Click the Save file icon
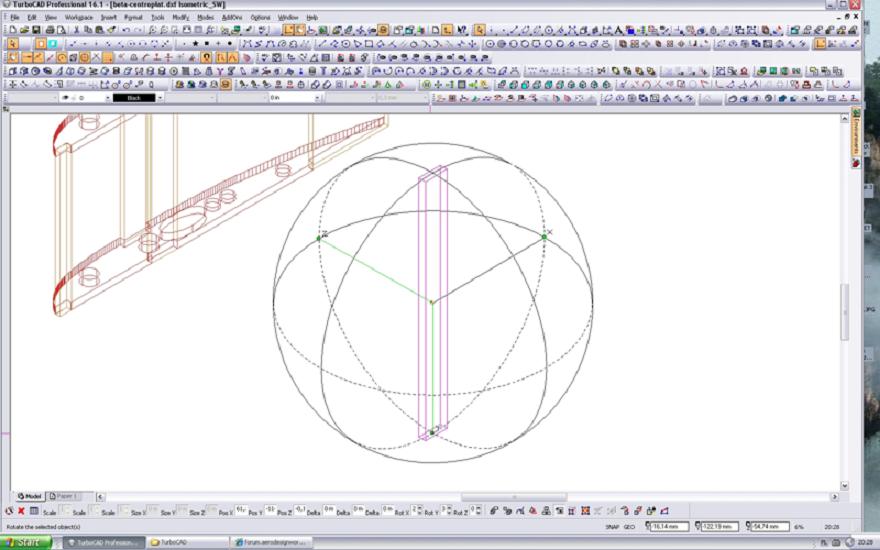Image resolution: width=880 pixels, height=550 pixels. click(35, 31)
